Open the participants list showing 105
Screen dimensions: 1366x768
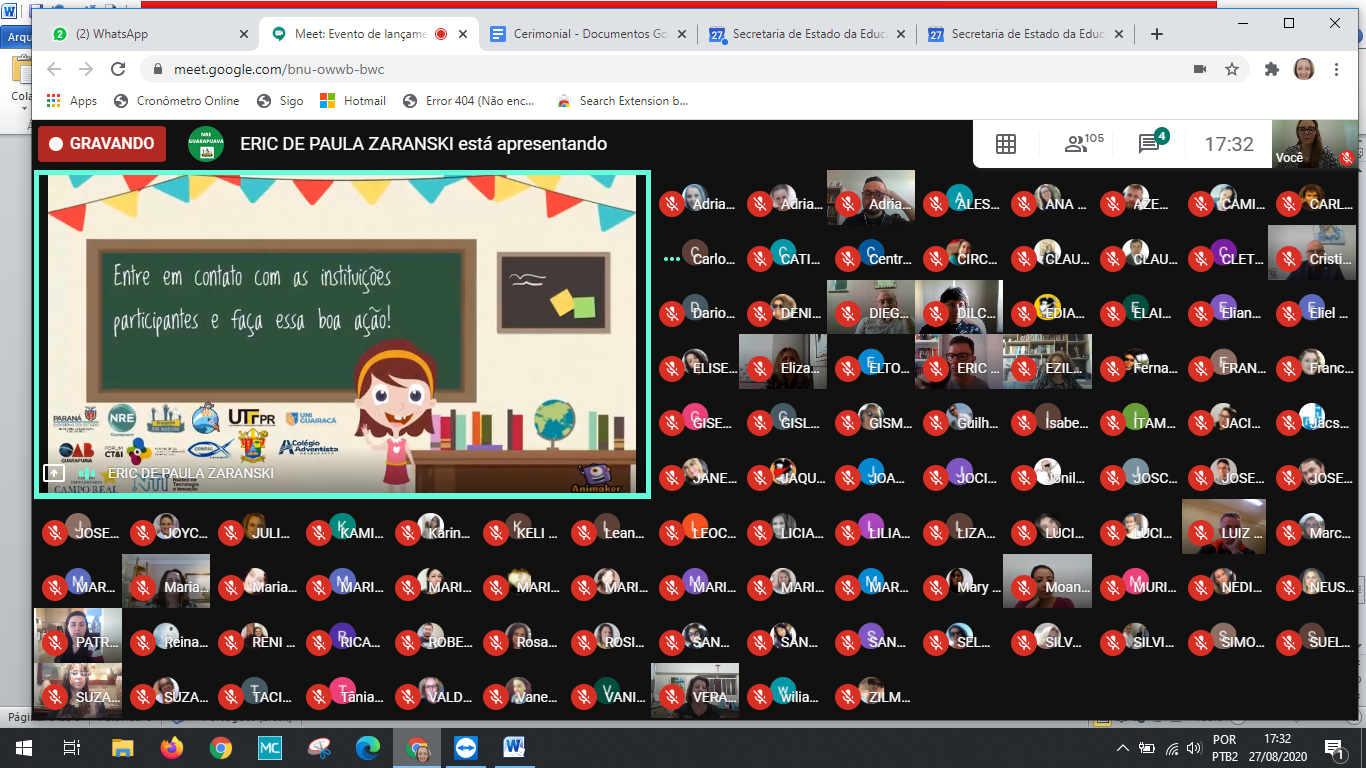pyautogui.click(x=1083, y=144)
